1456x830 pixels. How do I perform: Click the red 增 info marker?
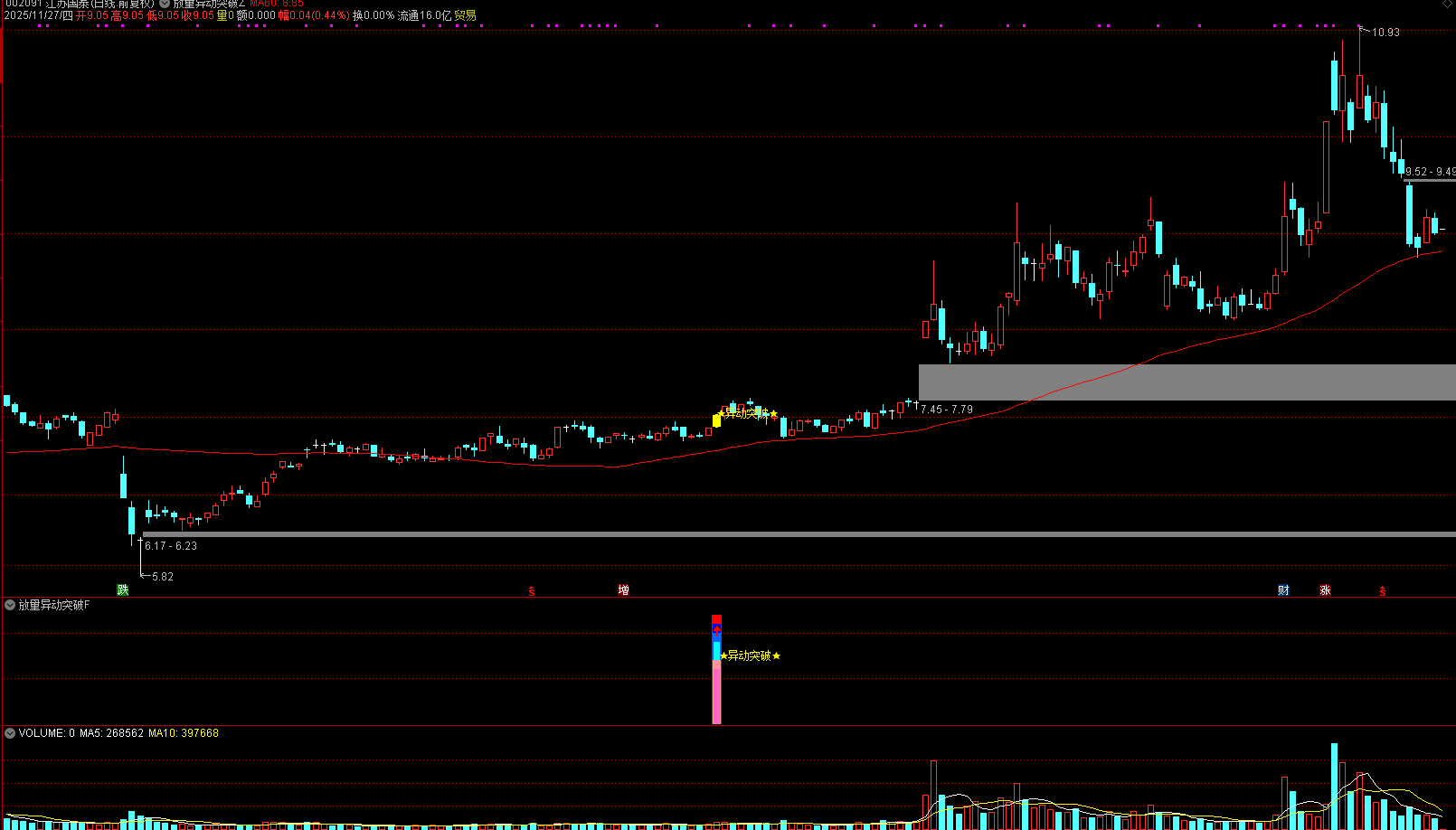(623, 590)
